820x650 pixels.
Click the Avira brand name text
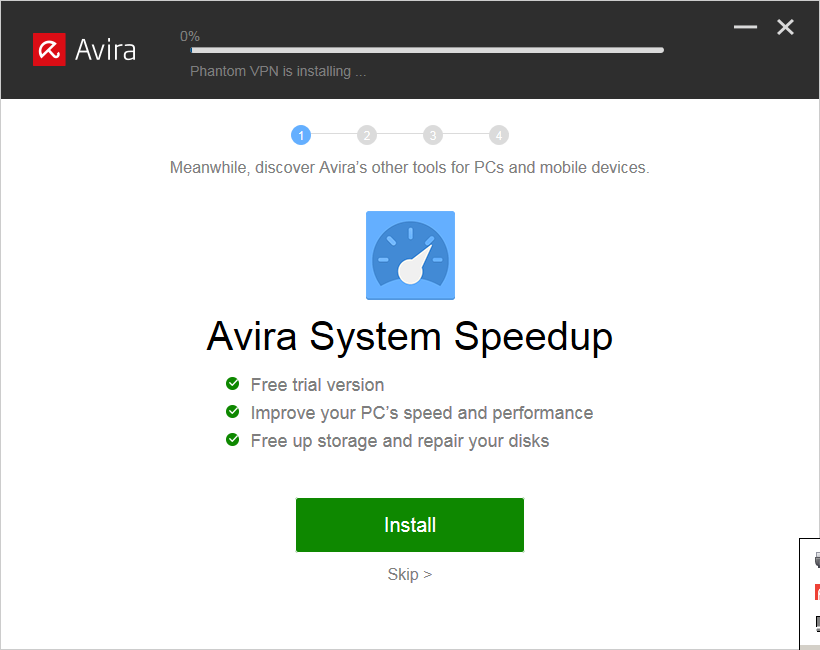(105, 50)
